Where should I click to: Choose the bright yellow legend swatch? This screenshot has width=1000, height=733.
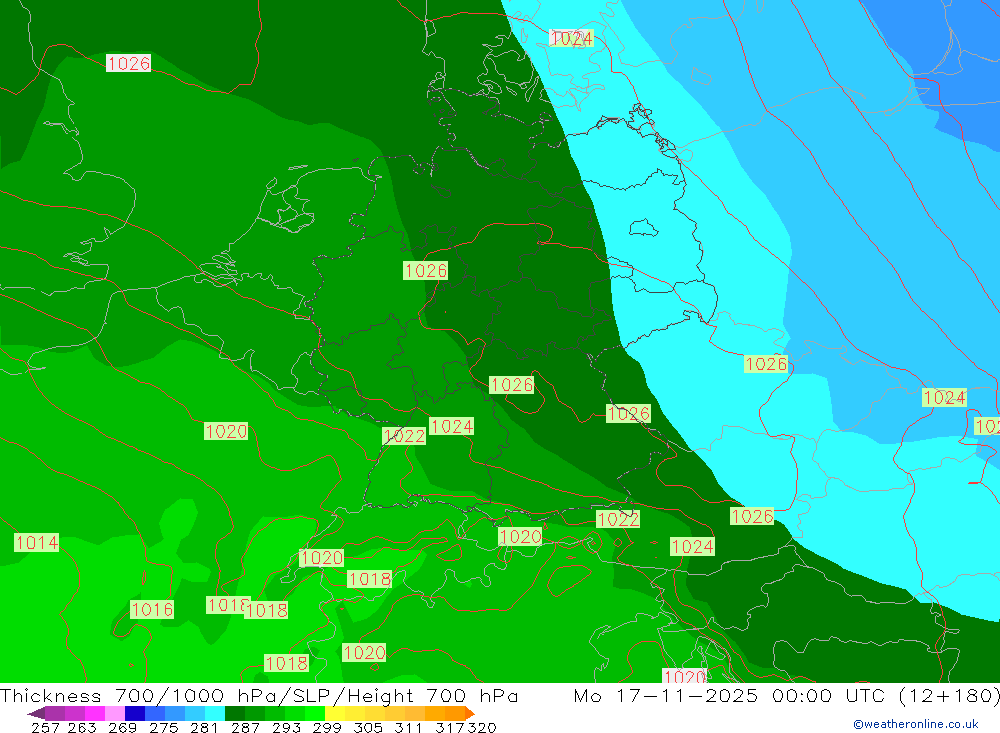point(335,713)
